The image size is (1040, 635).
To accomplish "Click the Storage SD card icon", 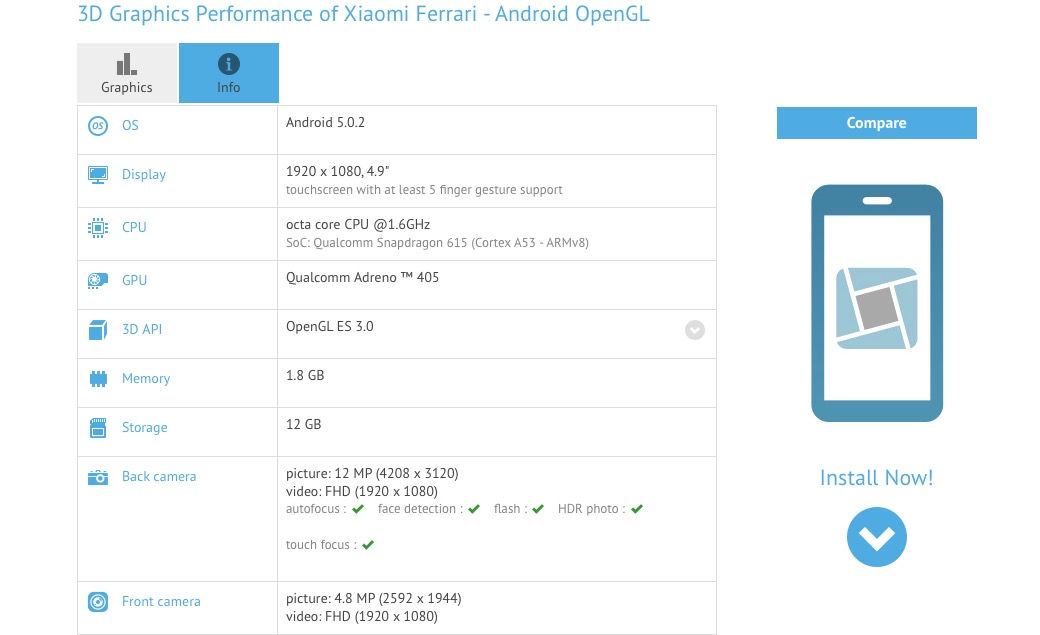I will tap(98, 428).
